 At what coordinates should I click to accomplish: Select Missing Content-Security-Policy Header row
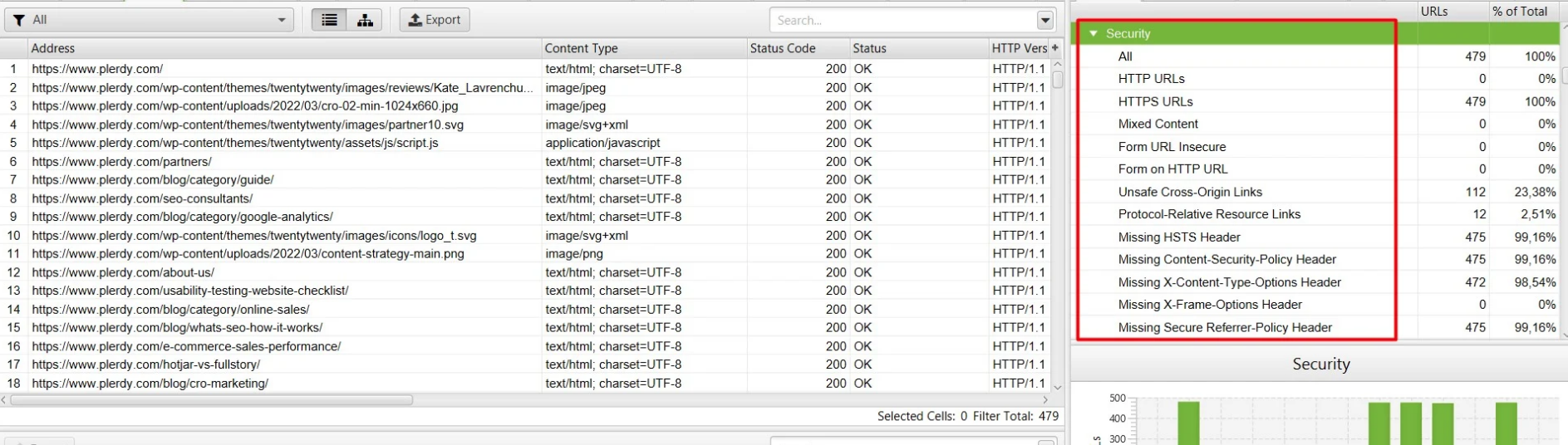click(x=1226, y=260)
